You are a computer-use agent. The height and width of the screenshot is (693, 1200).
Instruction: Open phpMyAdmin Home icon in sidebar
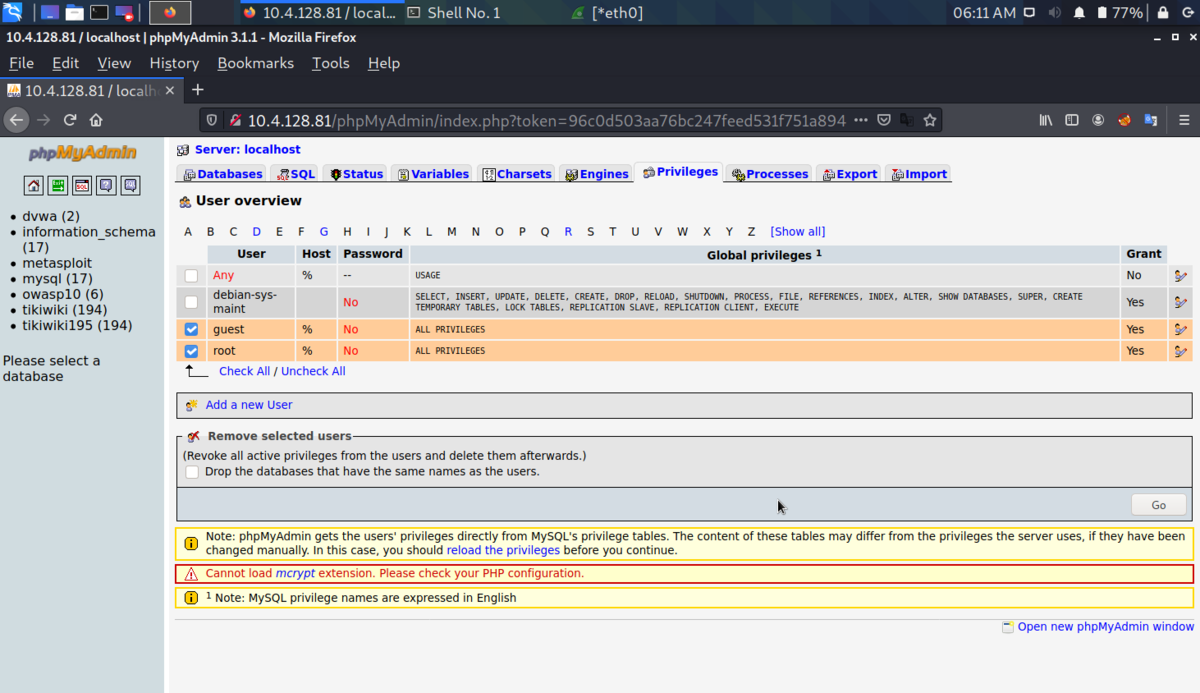point(34,185)
